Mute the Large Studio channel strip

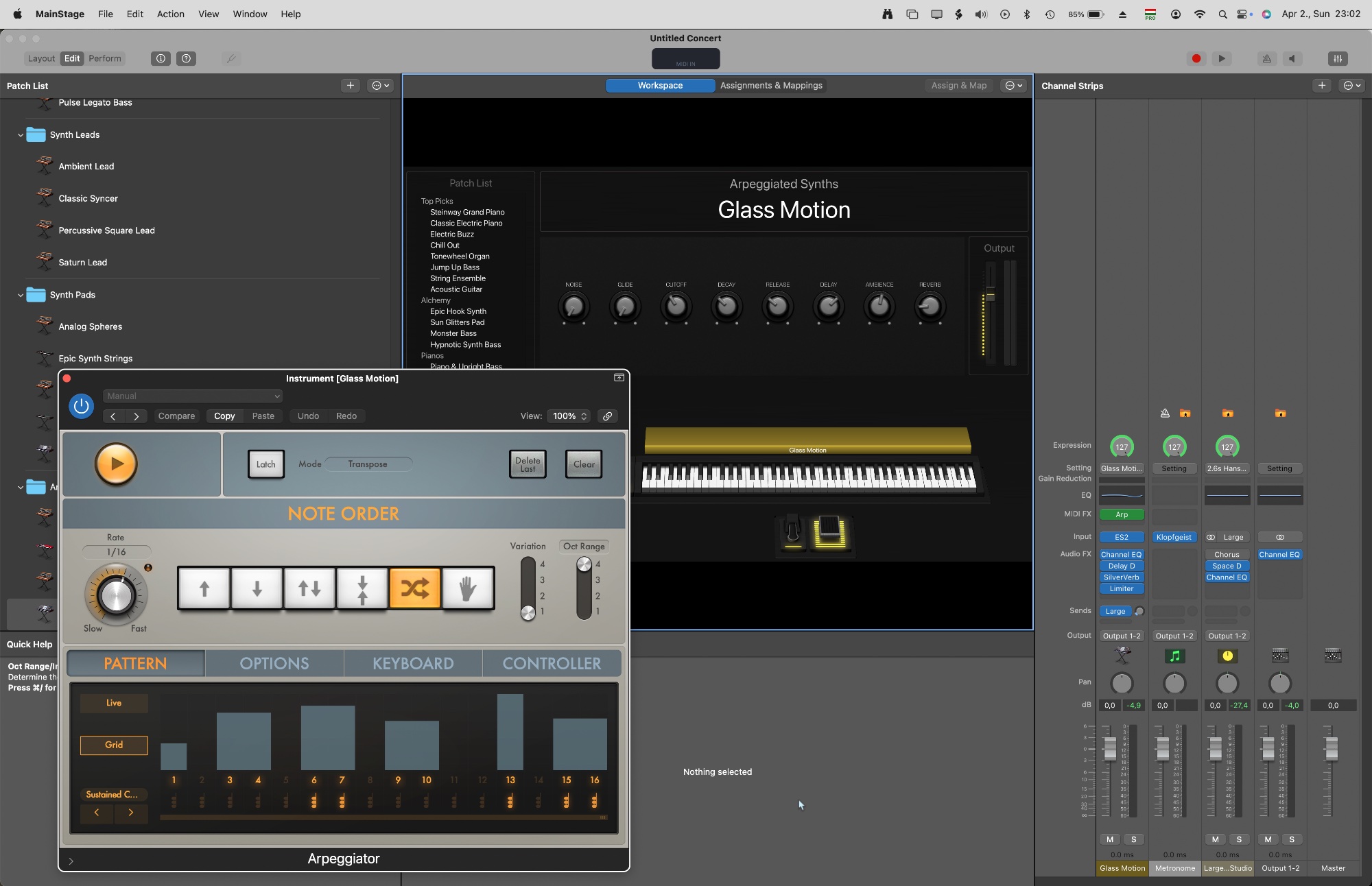[1215, 839]
